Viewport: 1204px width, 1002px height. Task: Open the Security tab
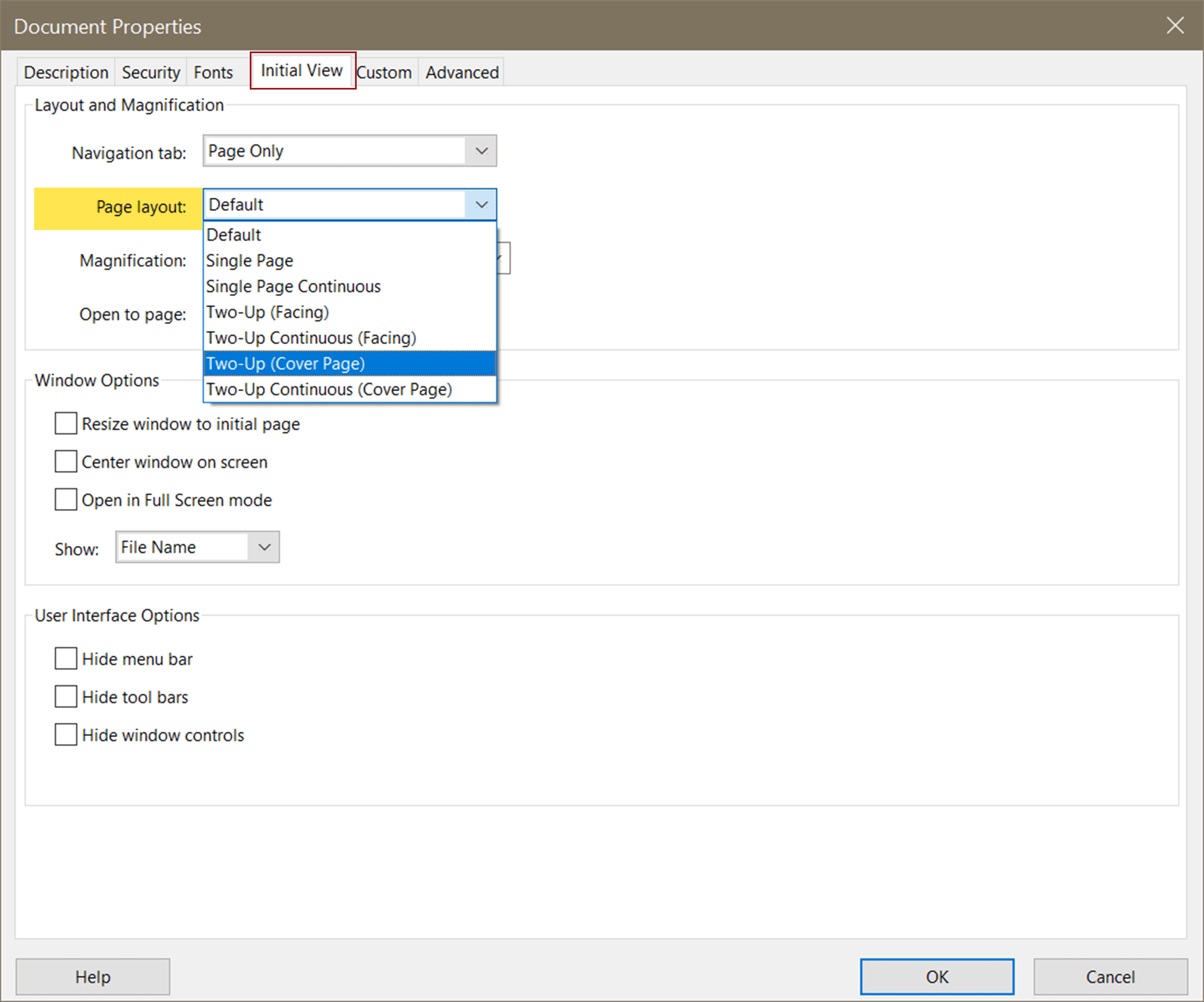[x=150, y=71]
